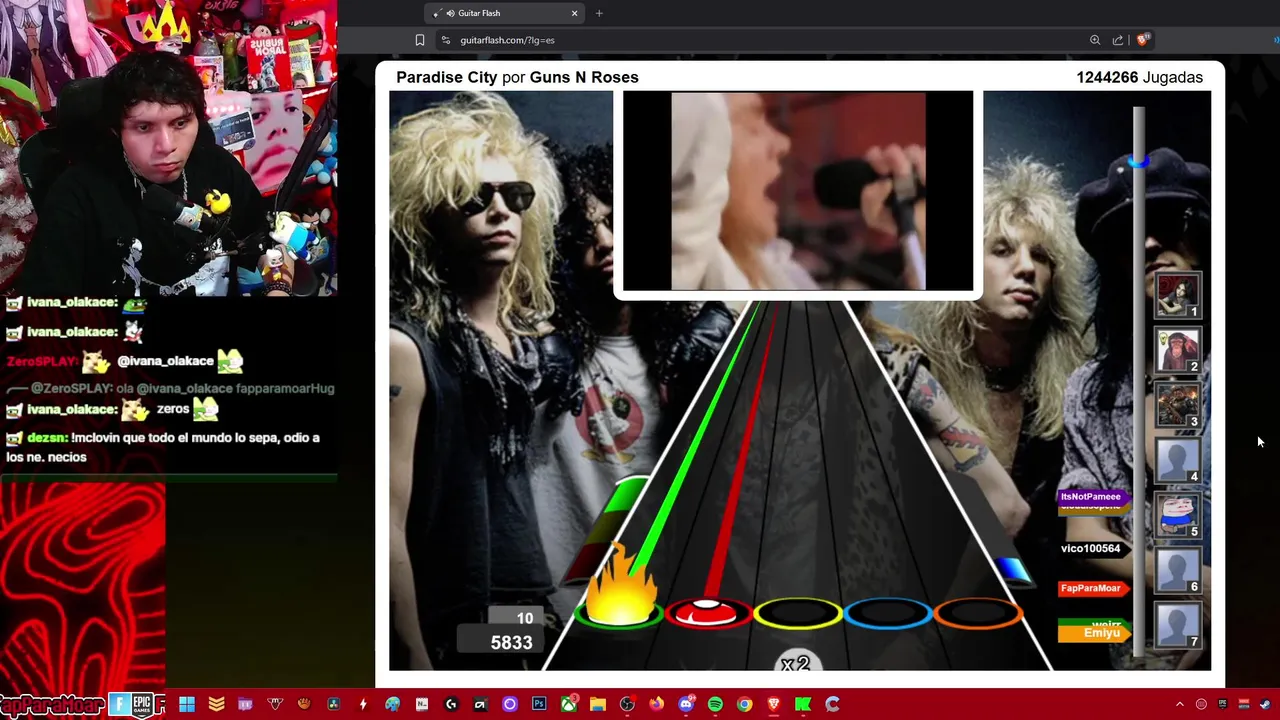Click the song progress bar

[x=1139, y=381]
